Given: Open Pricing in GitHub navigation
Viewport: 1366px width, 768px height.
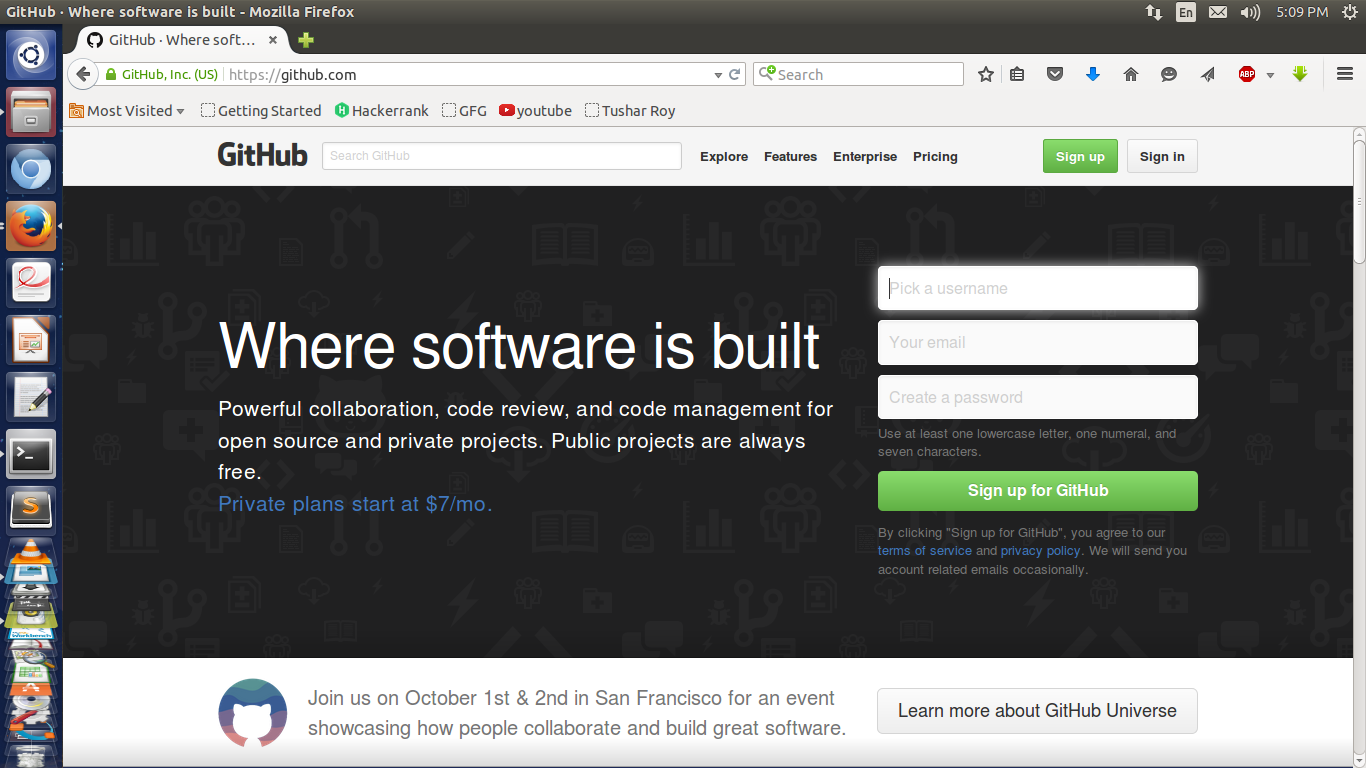Looking at the screenshot, I should (935, 157).
